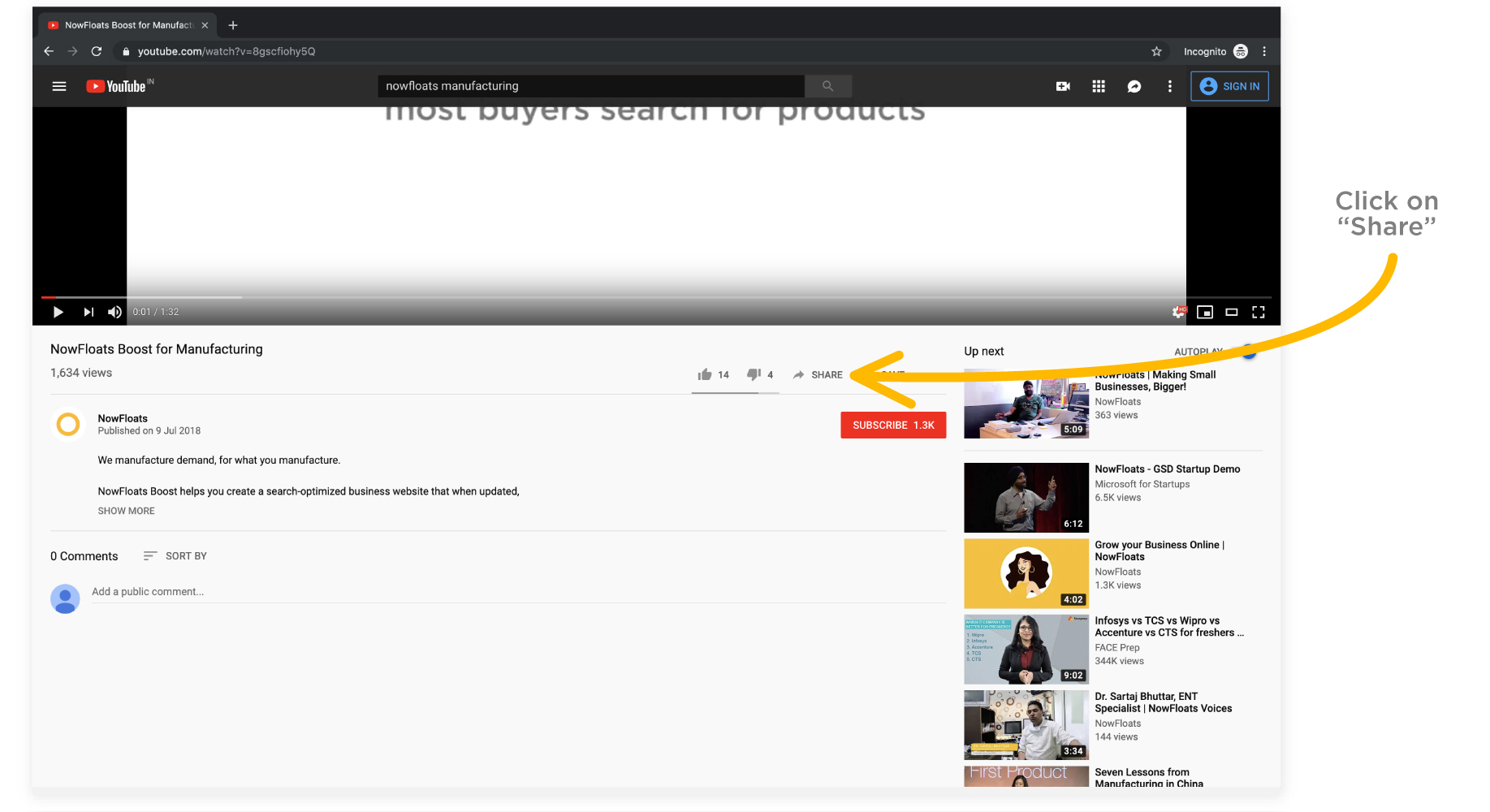Open Dr. Sartaj Bhuttar, ENT Specialist title
Viewport: 1490px width, 812px height.
(1164, 702)
